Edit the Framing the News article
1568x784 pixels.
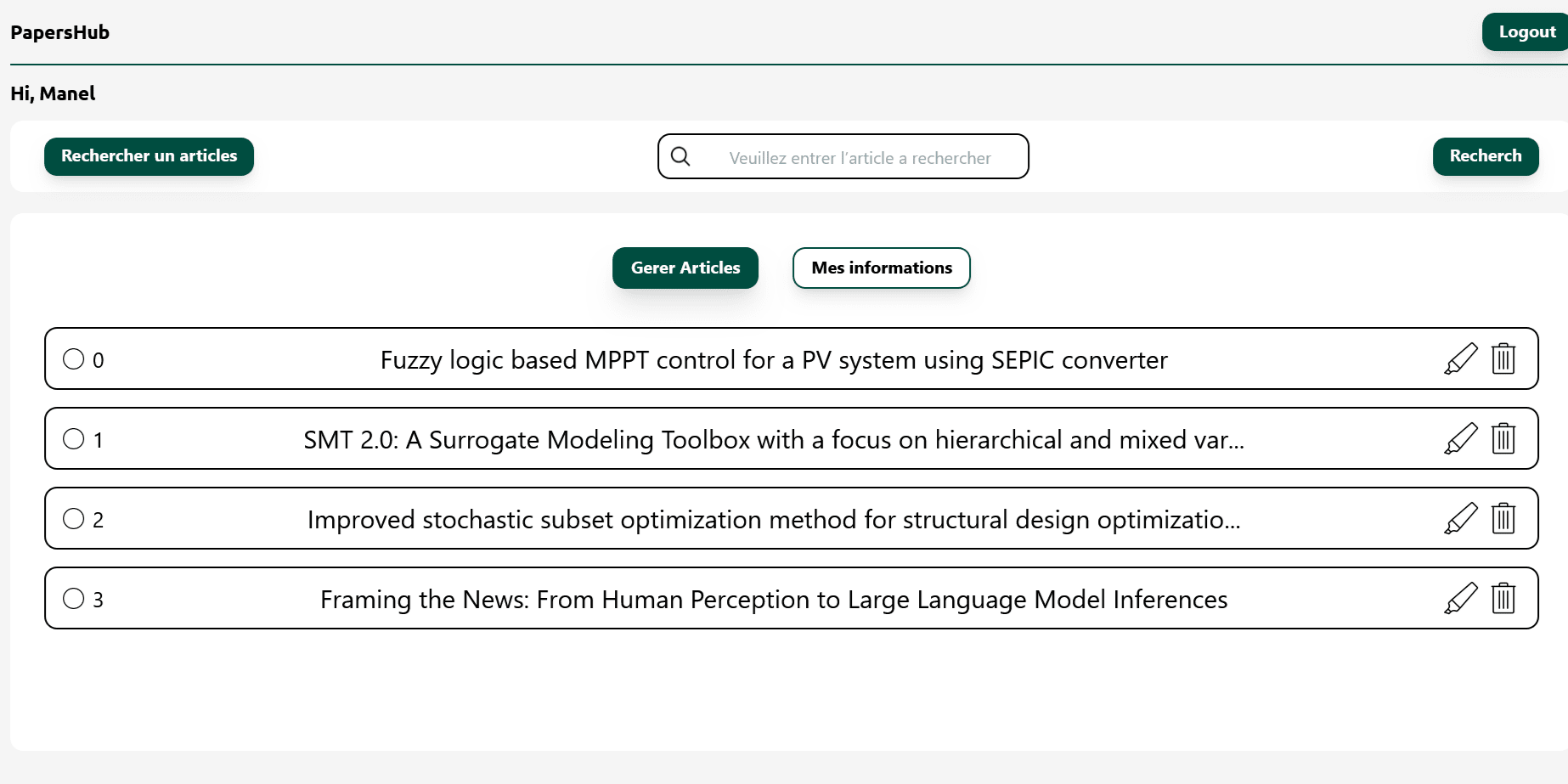pos(1461,598)
